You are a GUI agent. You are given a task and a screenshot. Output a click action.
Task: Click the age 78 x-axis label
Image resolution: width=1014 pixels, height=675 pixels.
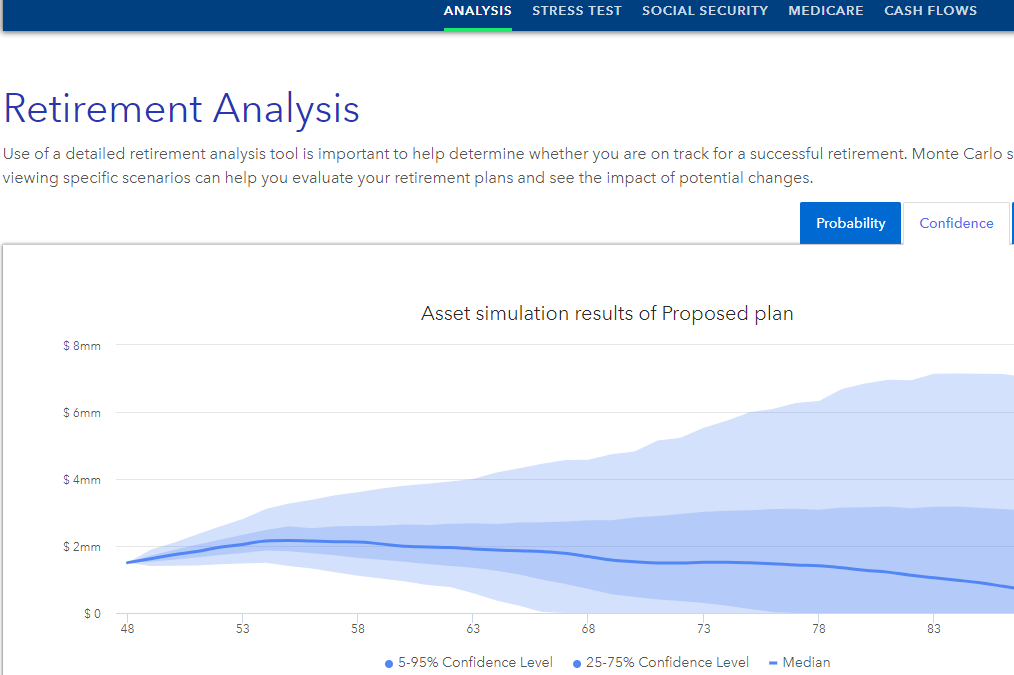pyautogui.click(x=819, y=628)
